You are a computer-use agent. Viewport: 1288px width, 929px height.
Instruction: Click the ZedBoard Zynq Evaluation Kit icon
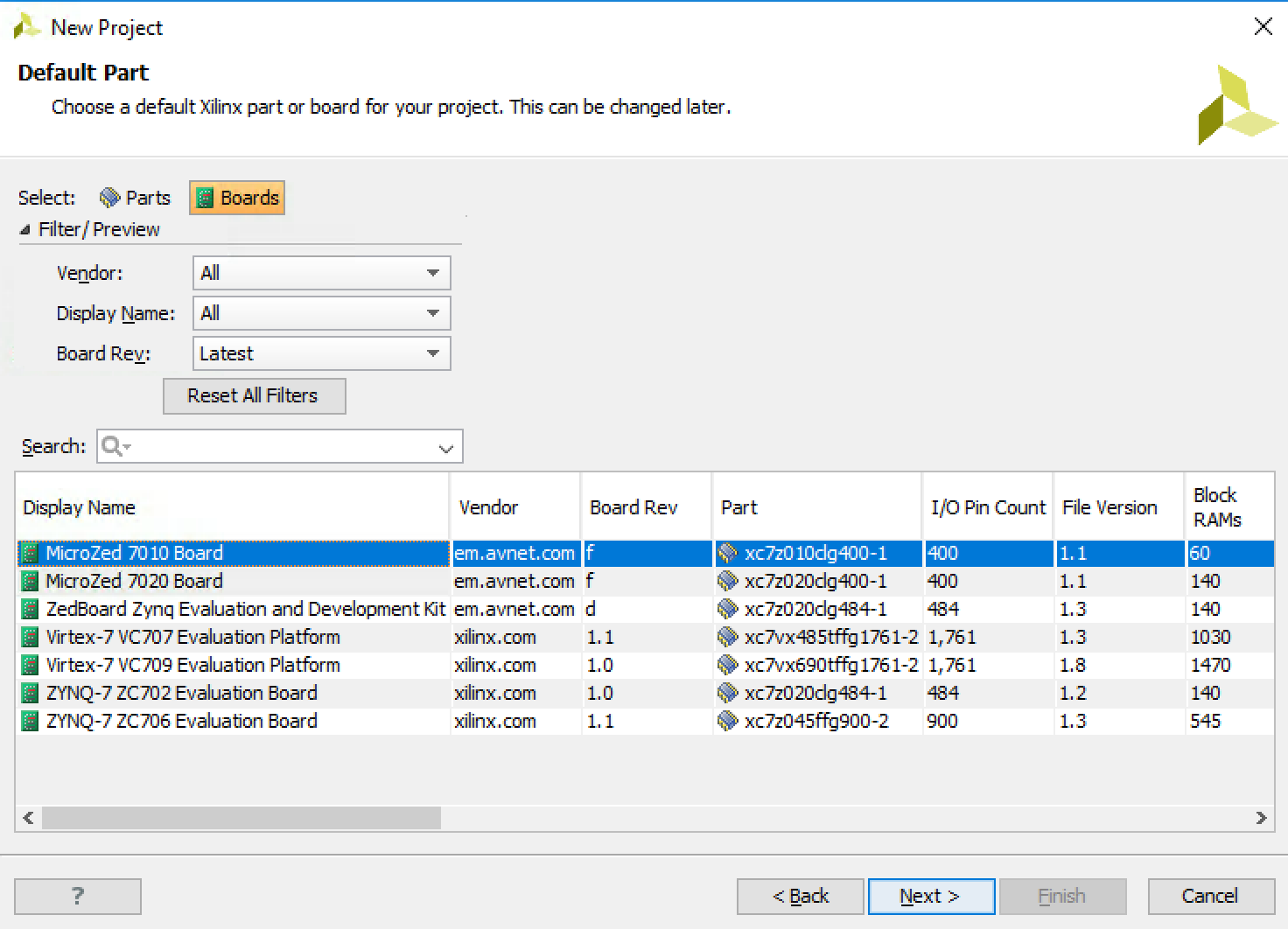click(x=30, y=610)
